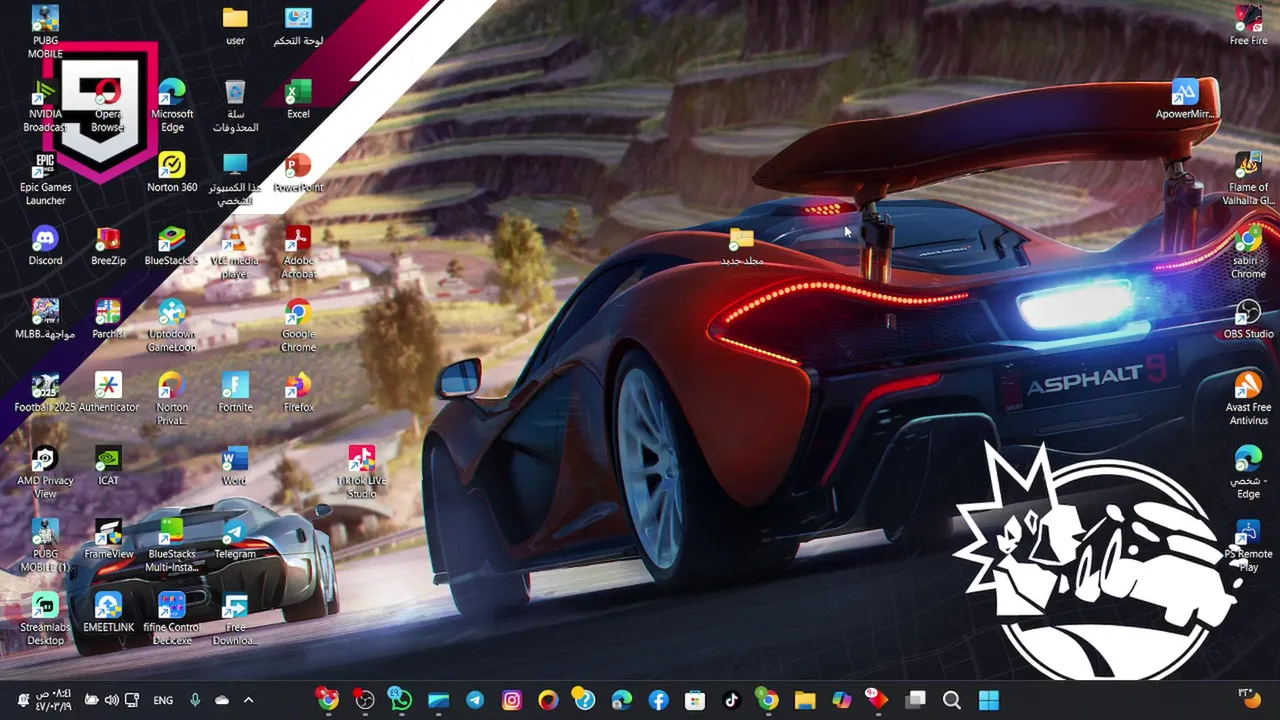The image size is (1280, 720).
Task: Open the لوحة التحكم control panel icon
Action: (x=298, y=27)
